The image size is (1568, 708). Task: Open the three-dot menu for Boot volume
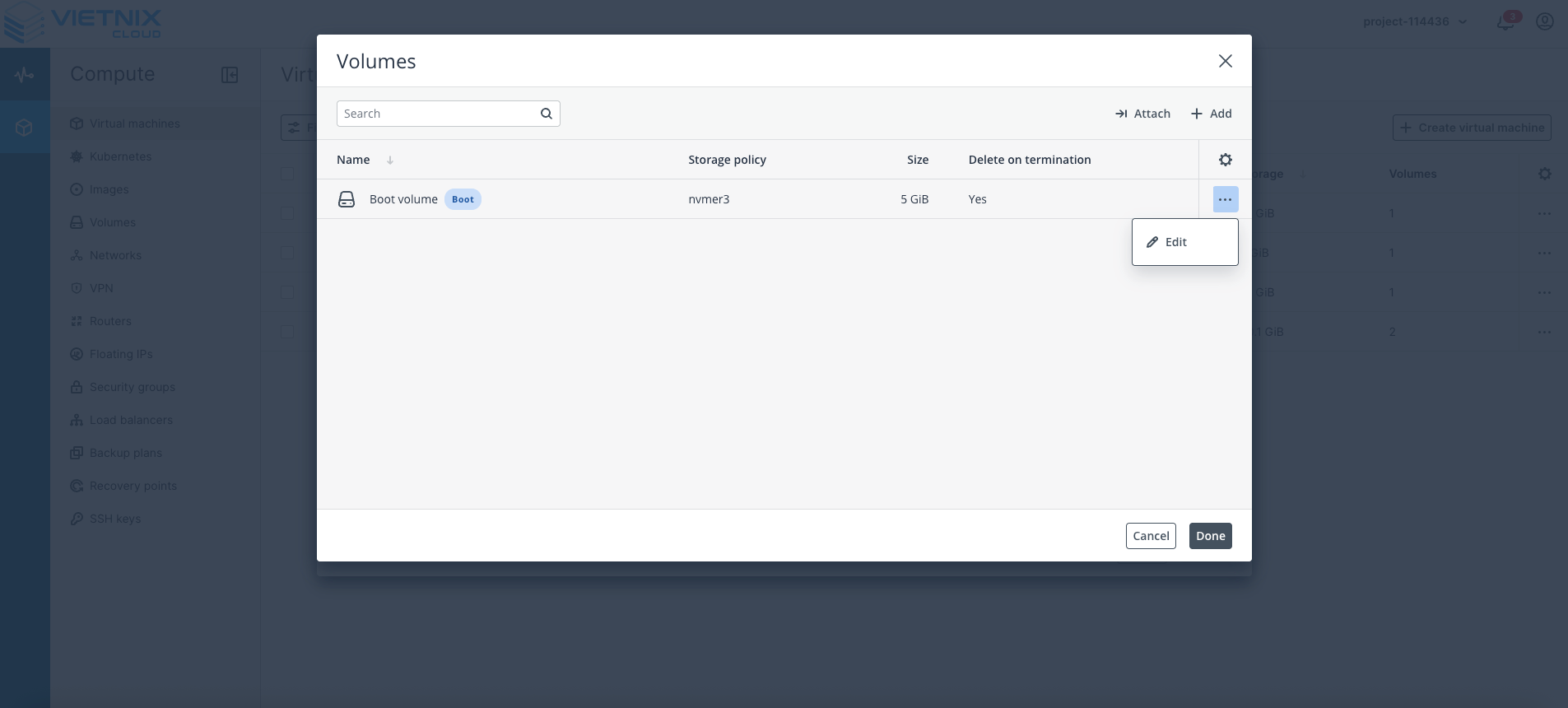(x=1225, y=199)
